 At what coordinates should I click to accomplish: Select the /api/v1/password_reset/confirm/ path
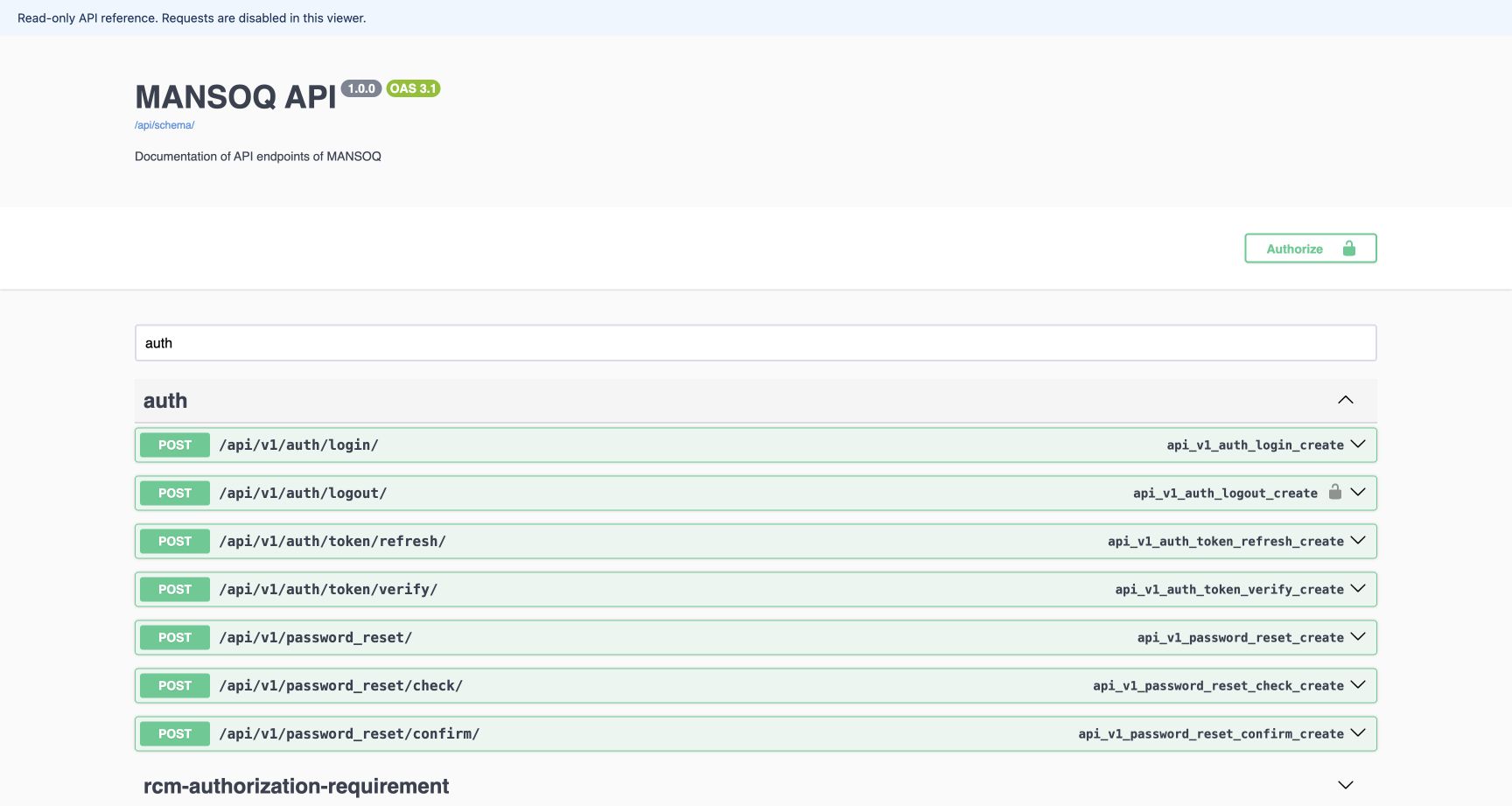pos(349,733)
